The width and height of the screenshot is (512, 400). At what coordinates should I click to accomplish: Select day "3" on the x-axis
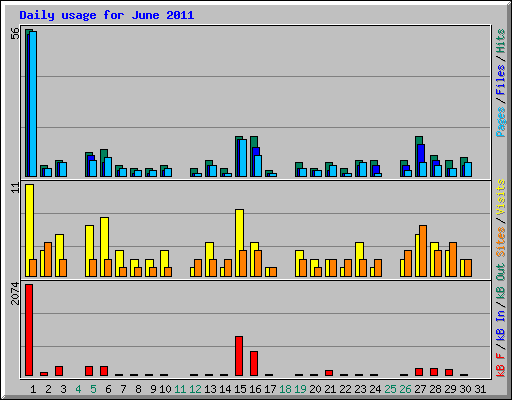point(63,389)
